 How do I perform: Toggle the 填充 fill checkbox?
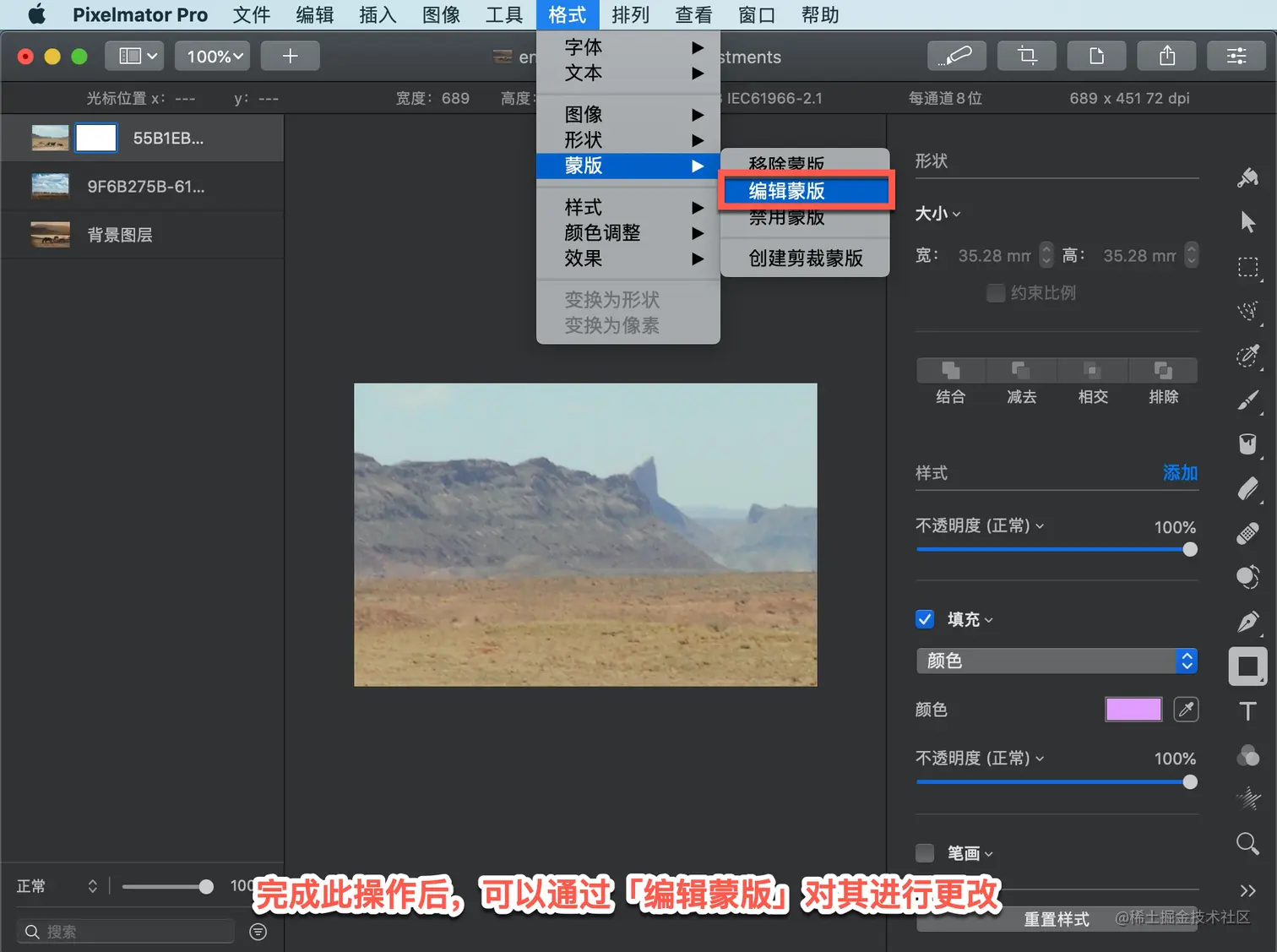[925, 619]
